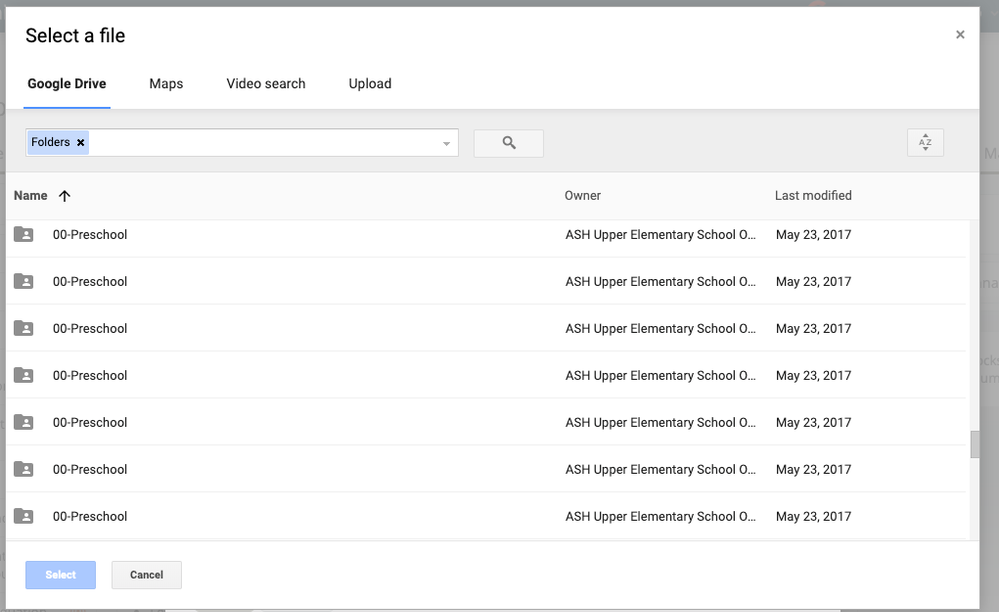This screenshot has width=999, height=612.
Task: Click the ascending sort arrow beside Name
Action: [65, 196]
